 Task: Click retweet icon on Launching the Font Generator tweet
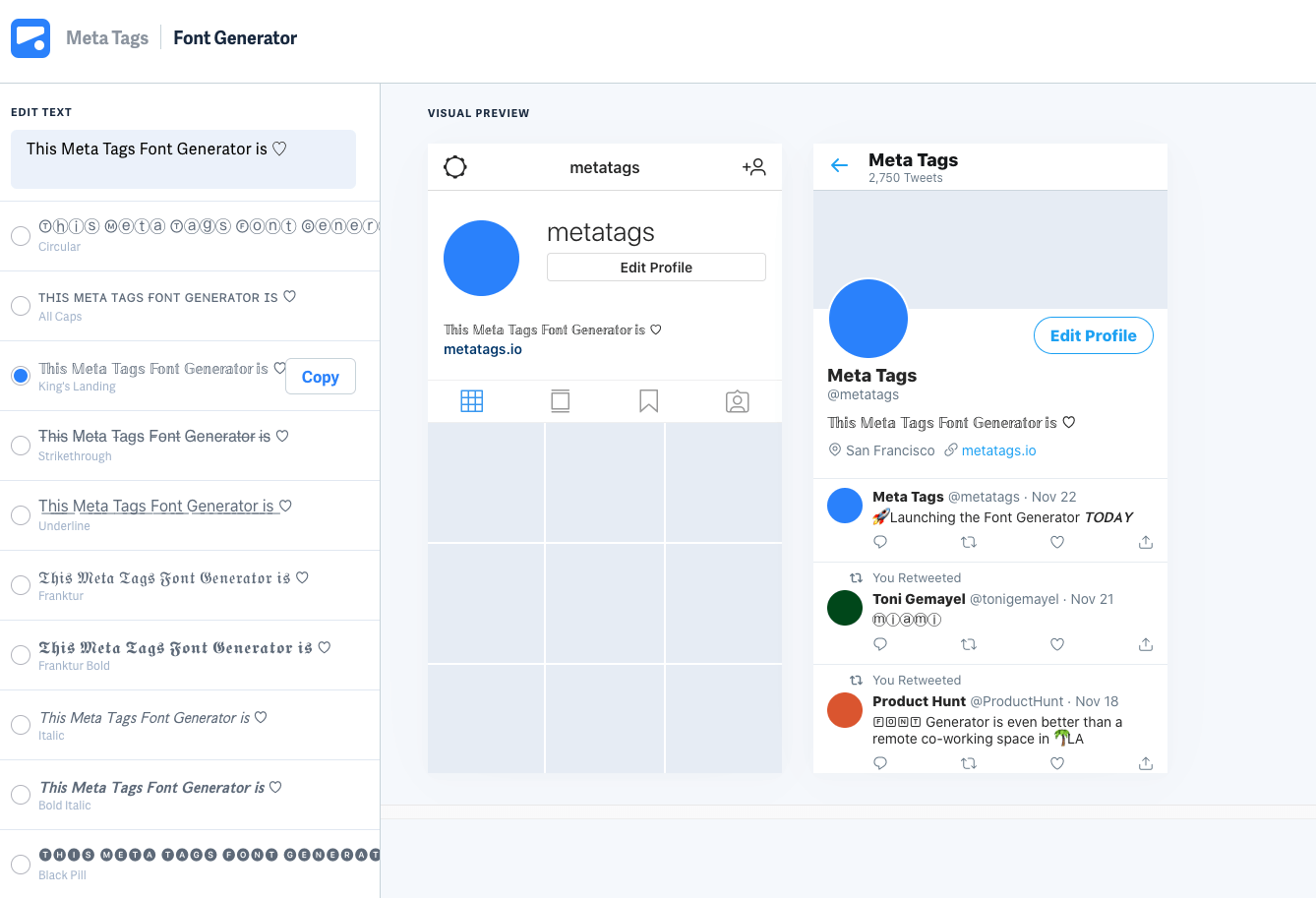coord(969,542)
